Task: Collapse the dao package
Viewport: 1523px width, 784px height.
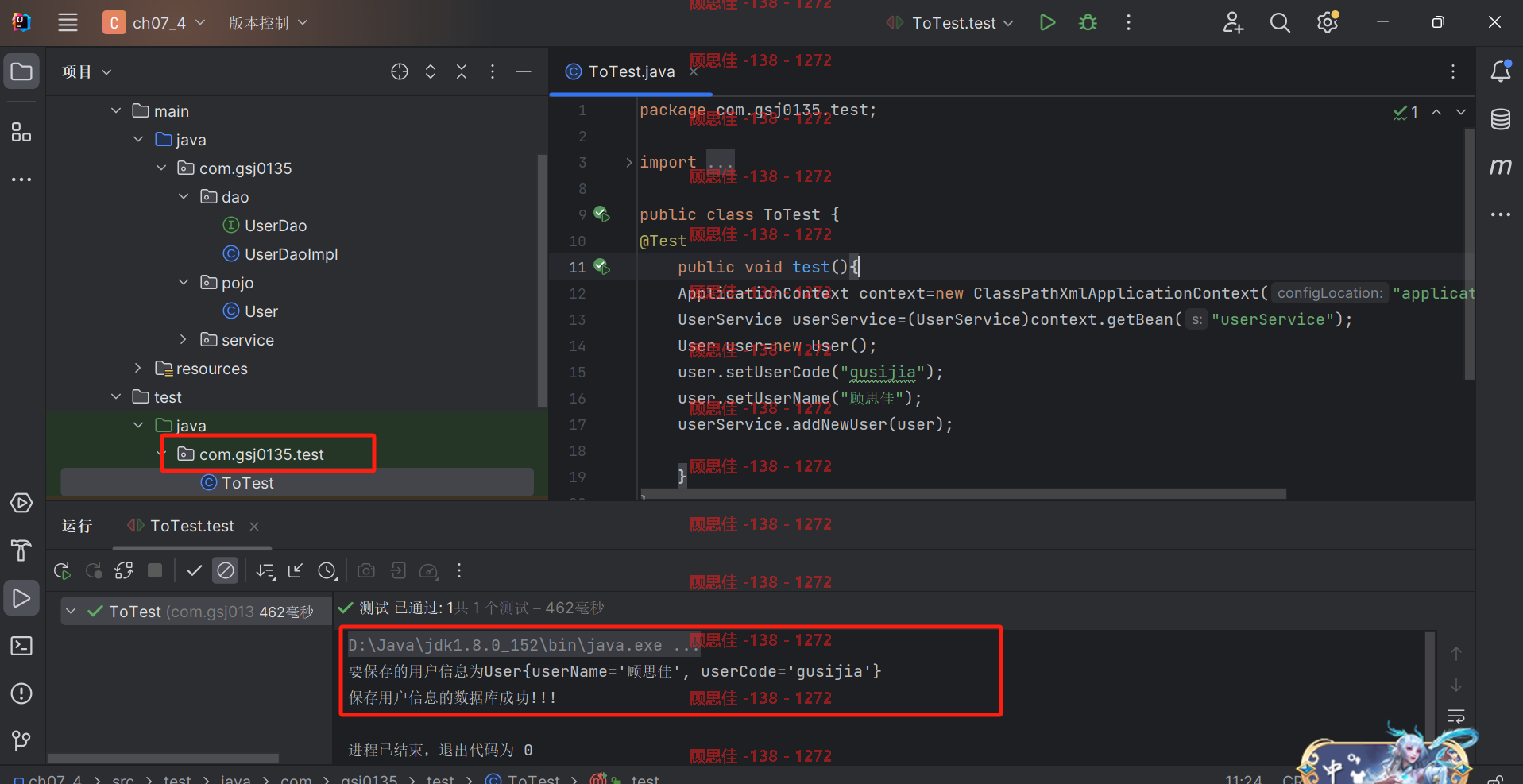Action: [184, 196]
